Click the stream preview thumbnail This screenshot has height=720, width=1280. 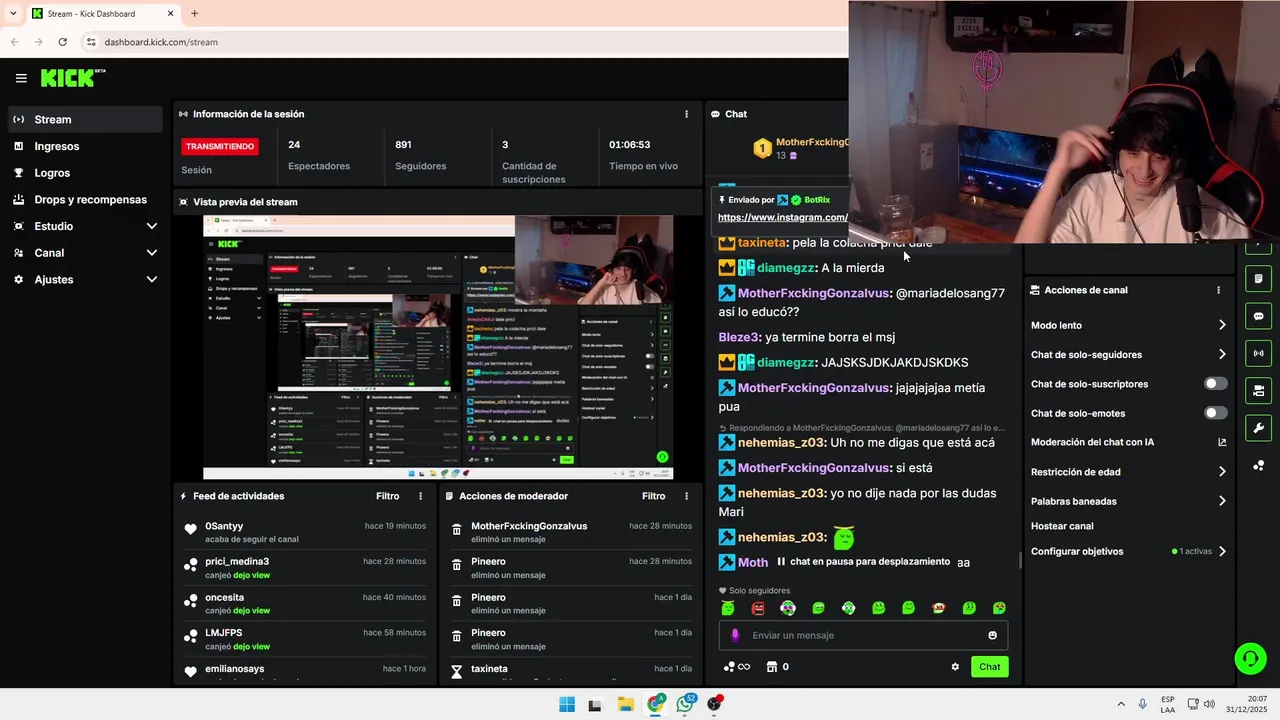pyautogui.click(x=438, y=347)
